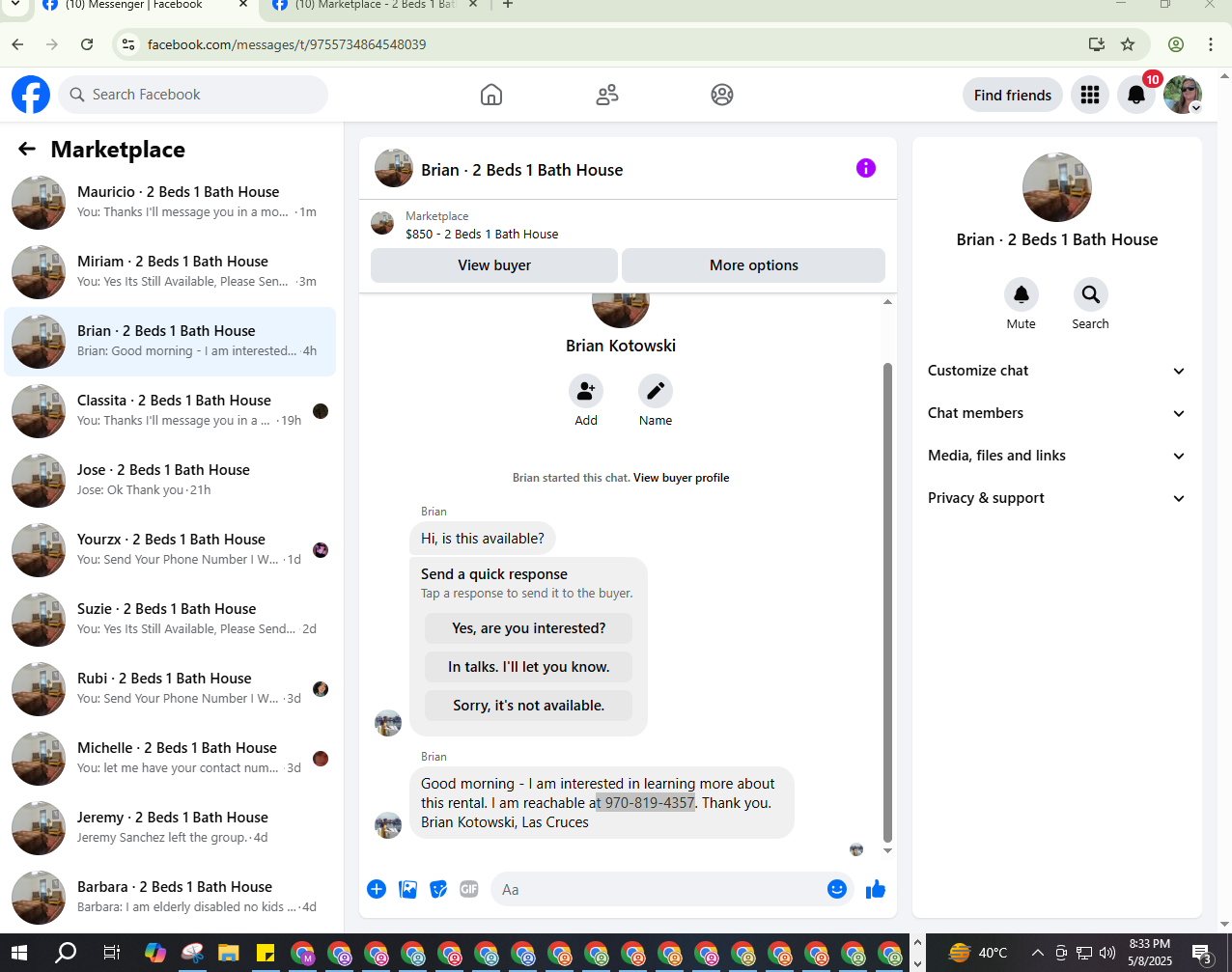Click weather widget showing 40°C
Viewport: 1232px width, 972px height.
pos(978,953)
